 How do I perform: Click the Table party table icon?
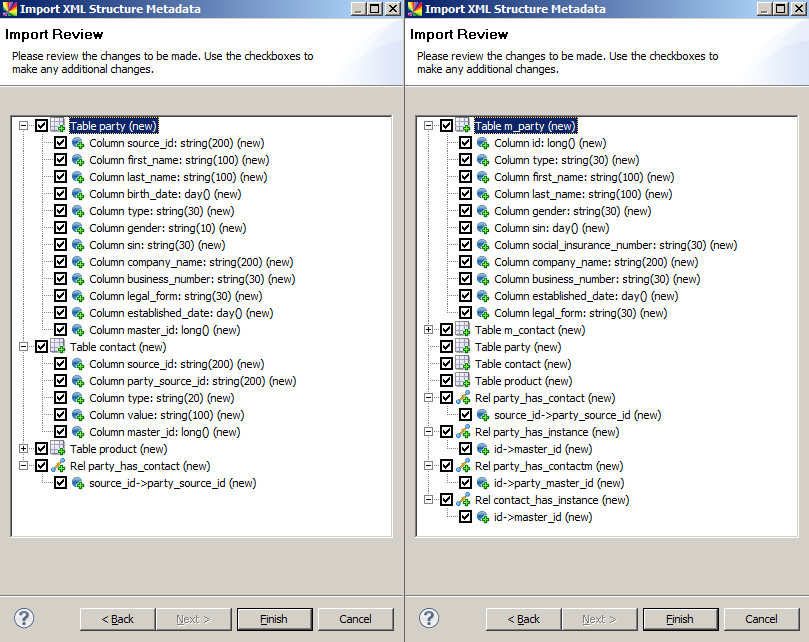point(57,126)
